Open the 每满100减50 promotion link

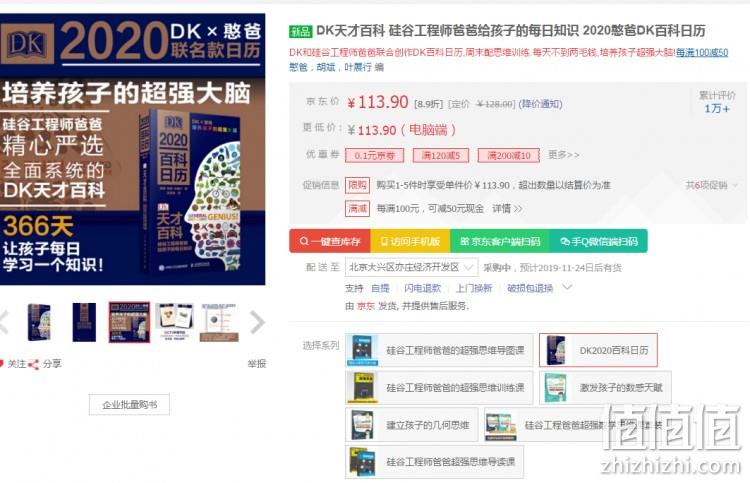(x=702, y=52)
